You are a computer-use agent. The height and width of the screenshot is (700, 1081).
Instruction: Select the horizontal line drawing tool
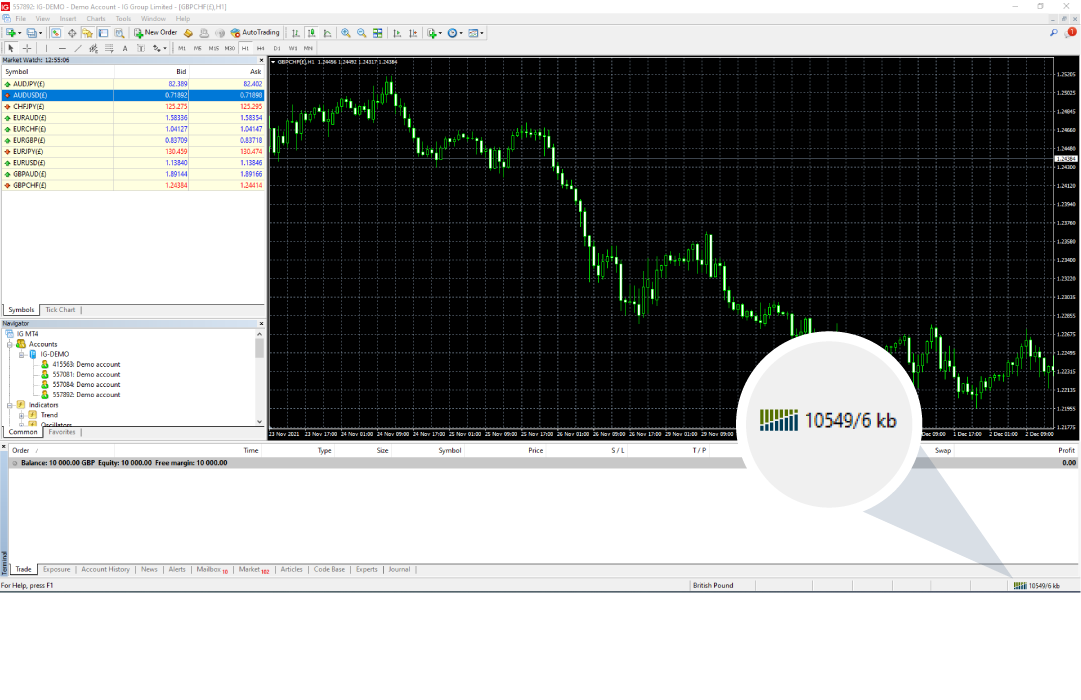(62, 48)
